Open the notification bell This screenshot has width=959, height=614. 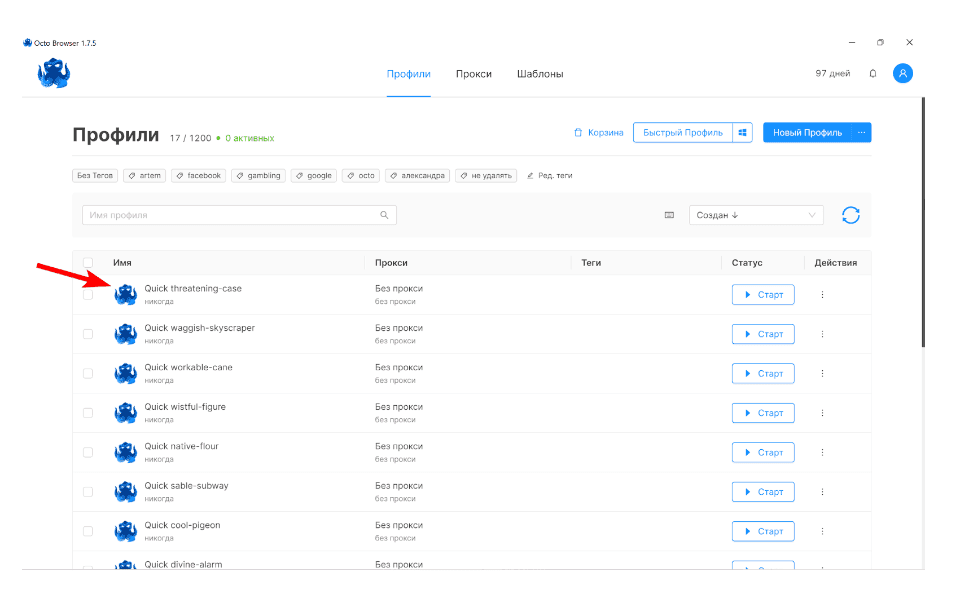[x=871, y=73]
